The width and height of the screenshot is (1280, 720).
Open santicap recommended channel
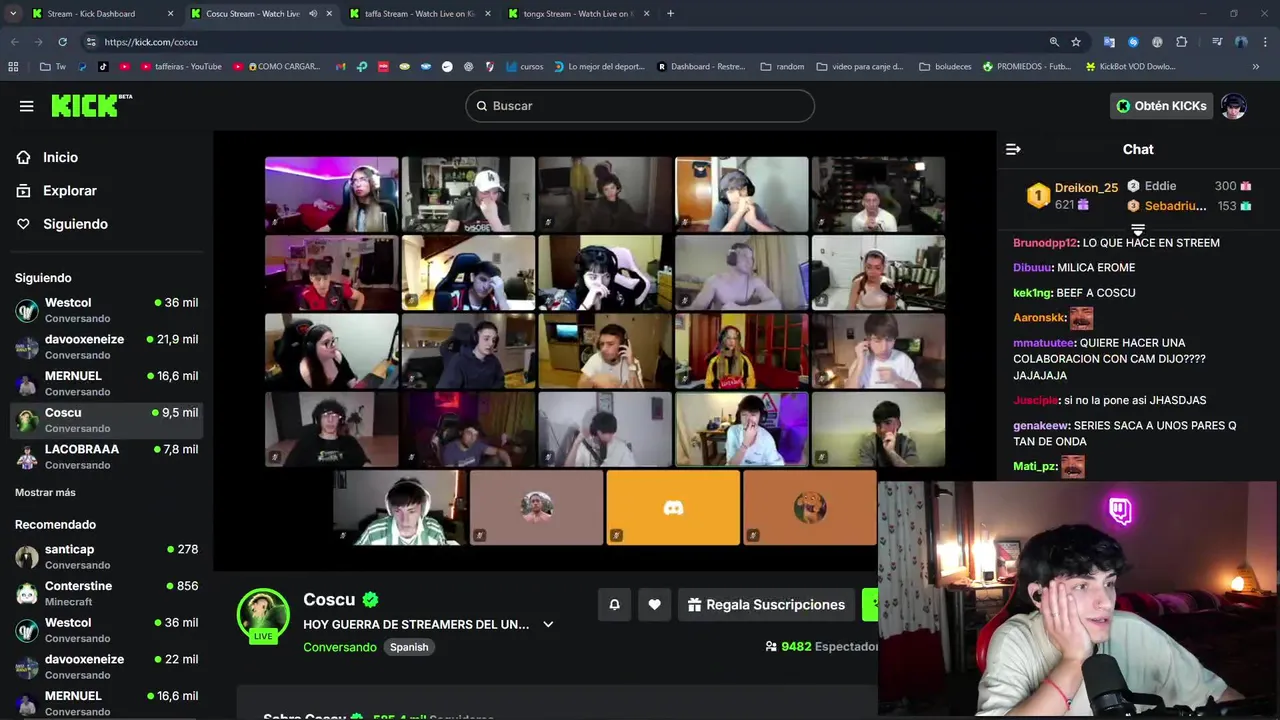pyautogui.click(x=106, y=556)
